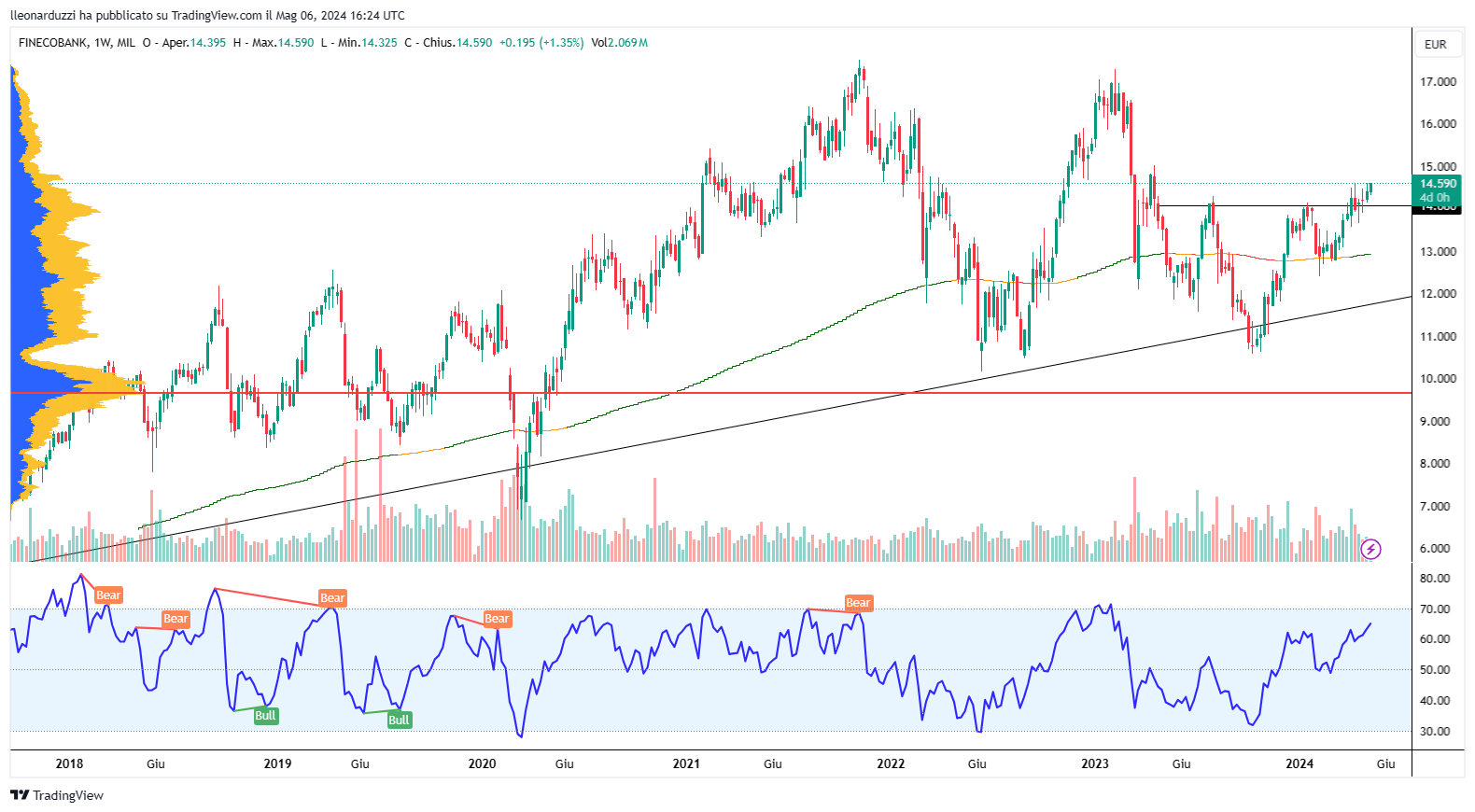This screenshot has height=812, width=1475.
Task: Click the 1W timeframe label
Action: click(103, 43)
